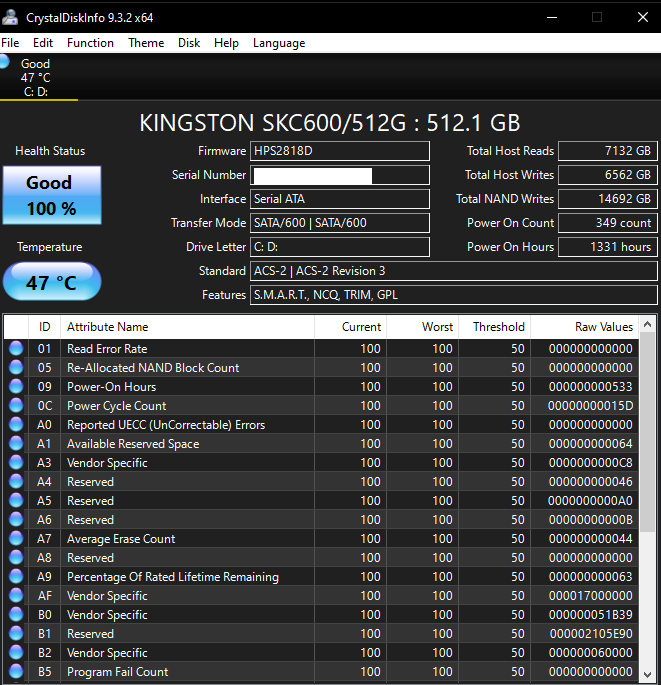The width and height of the screenshot is (661, 685).
Task: Minimize the CrystalDiskInfo window
Action: point(552,17)
